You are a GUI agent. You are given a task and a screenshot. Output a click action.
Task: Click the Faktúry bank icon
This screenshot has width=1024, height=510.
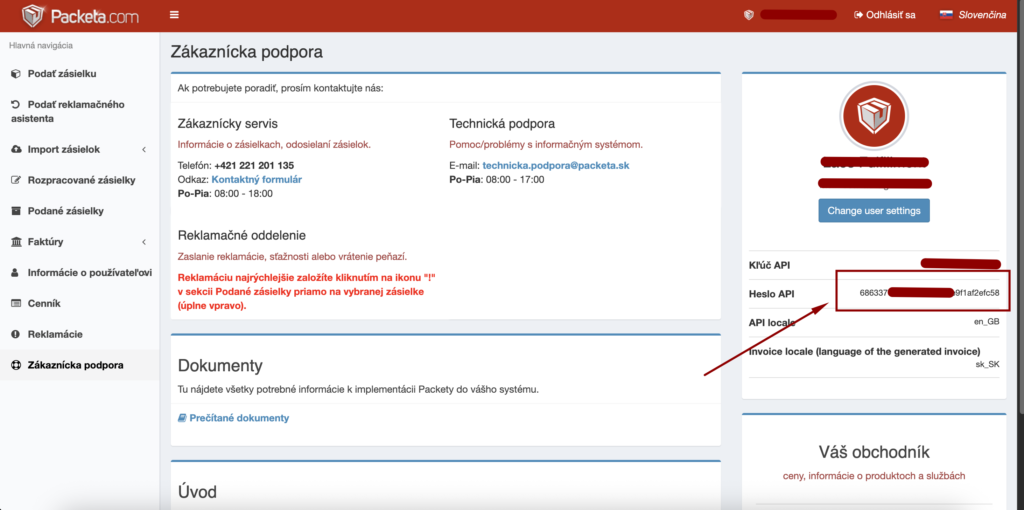(x=15, y=242)
